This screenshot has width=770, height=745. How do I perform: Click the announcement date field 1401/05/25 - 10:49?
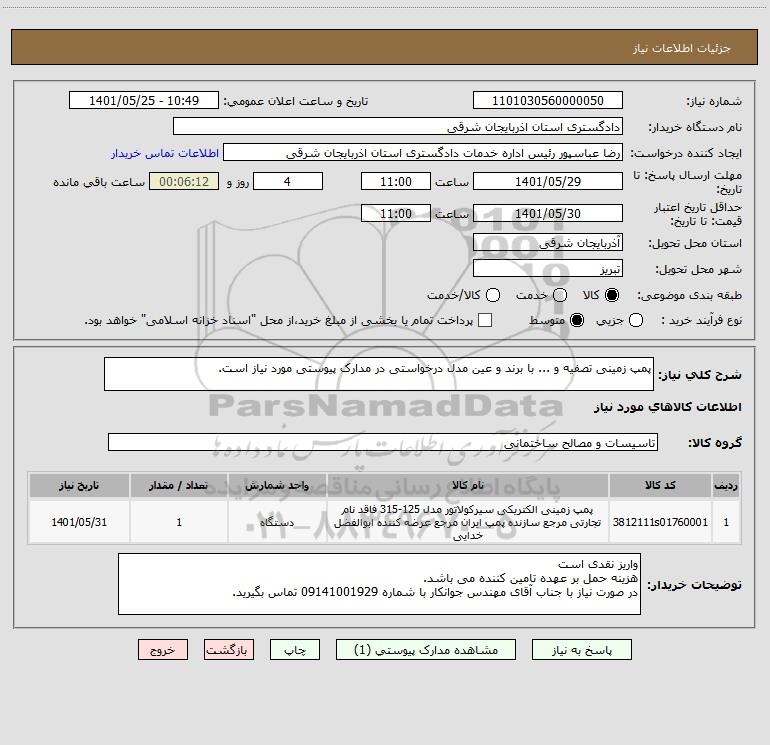[x=144, y=101]
